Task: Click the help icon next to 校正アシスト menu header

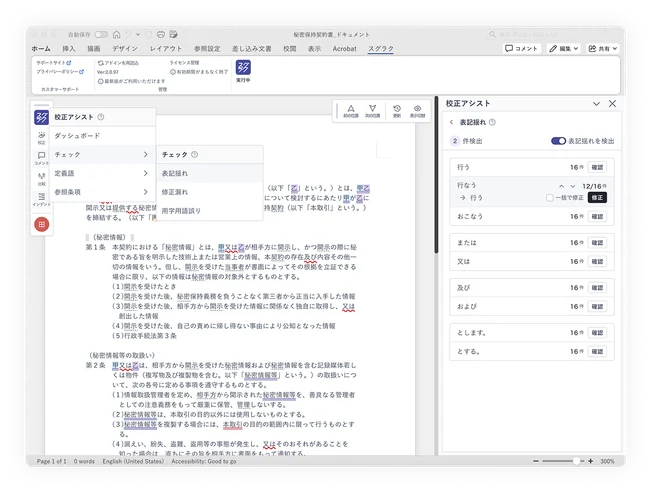Action: [x=101, y=117]
